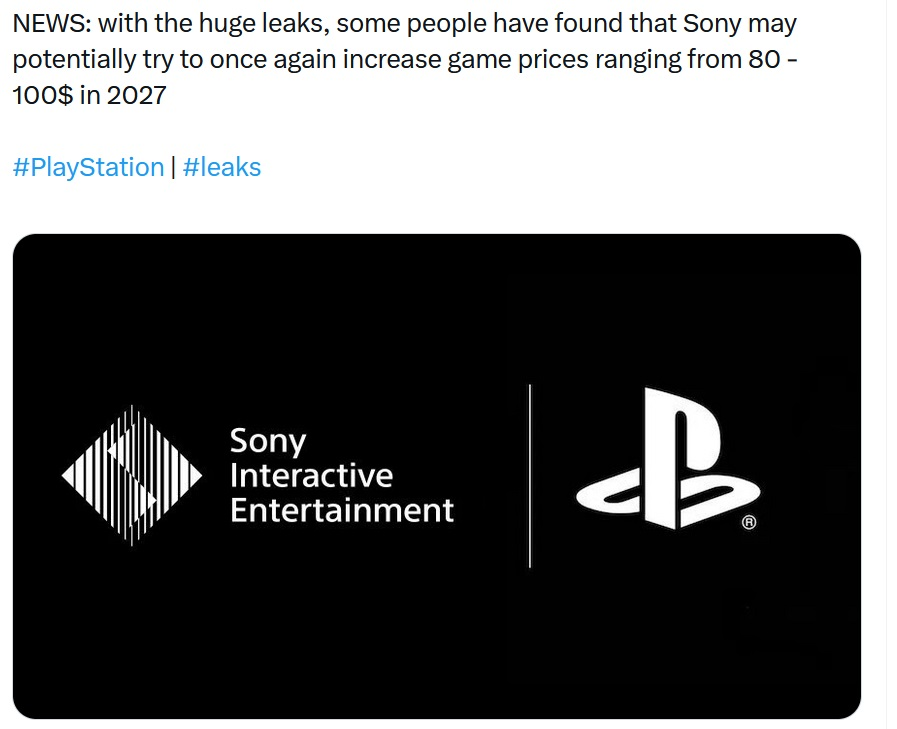
Task: Click "100$" in the post text
Action: (x=43, y=96)
